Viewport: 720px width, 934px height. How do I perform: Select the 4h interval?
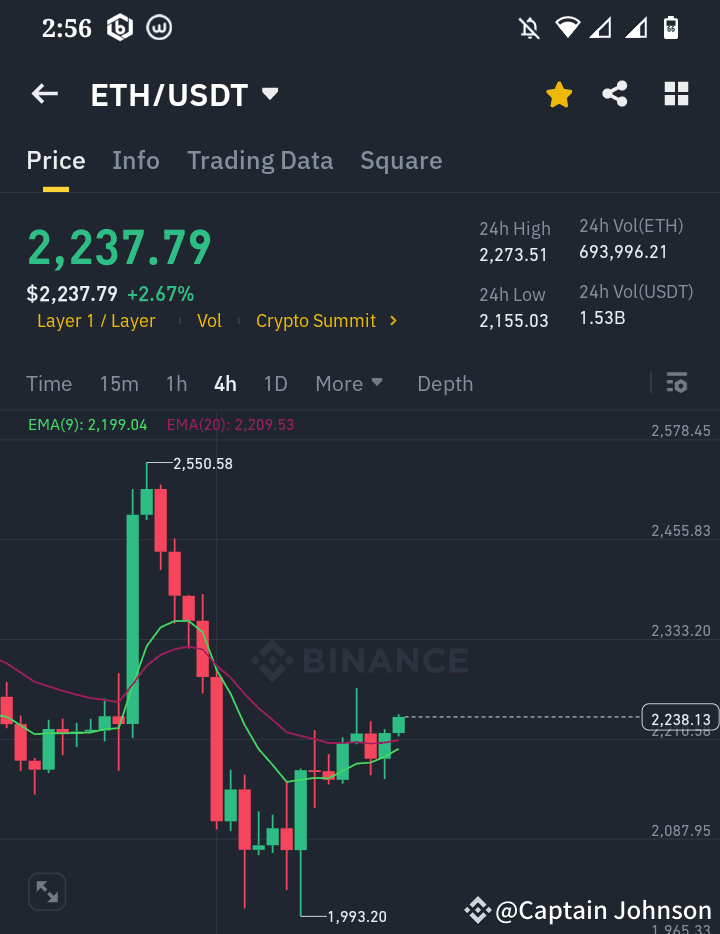tap(225, 384)
